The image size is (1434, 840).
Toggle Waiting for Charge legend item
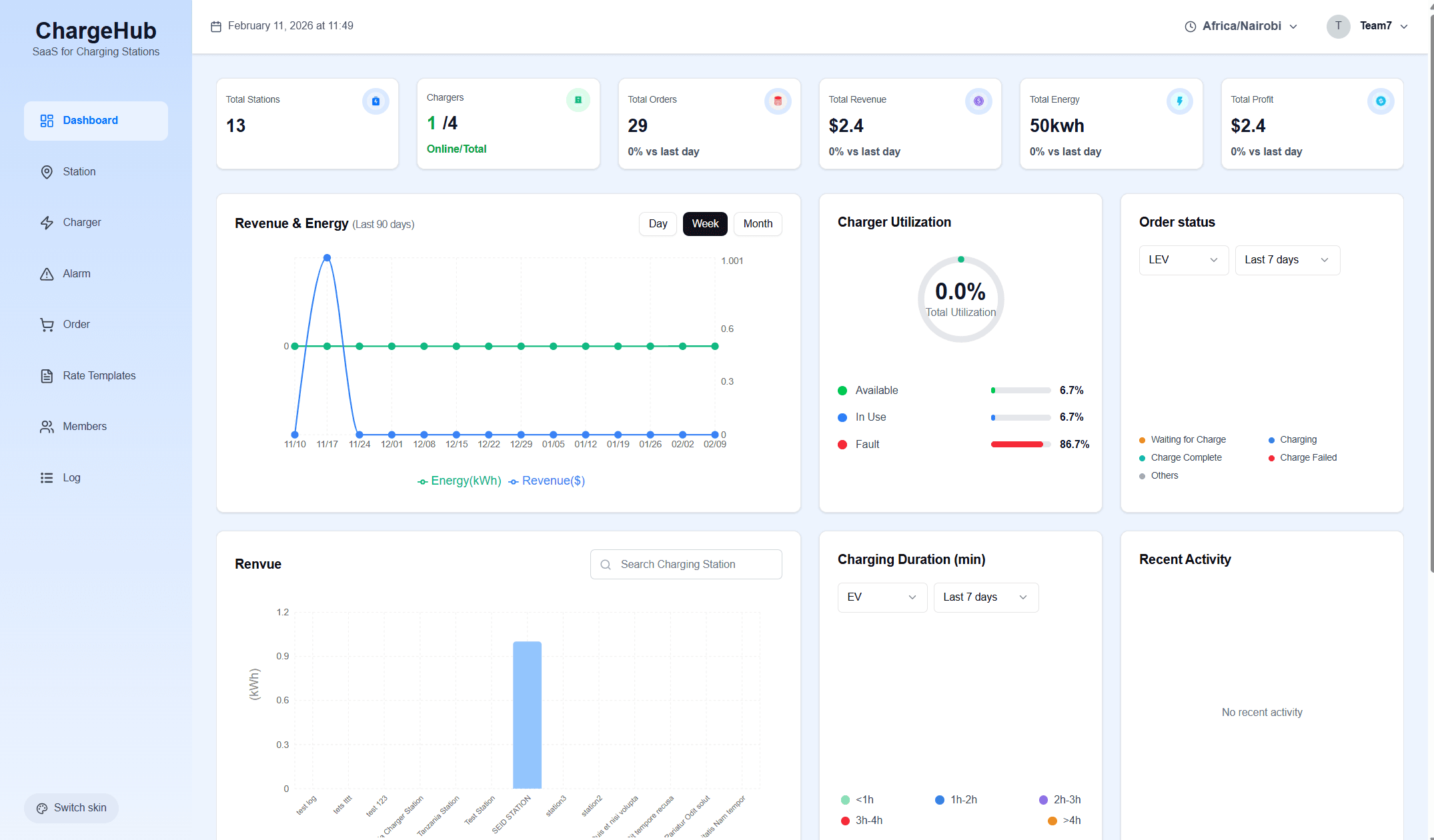point(1183,440)
